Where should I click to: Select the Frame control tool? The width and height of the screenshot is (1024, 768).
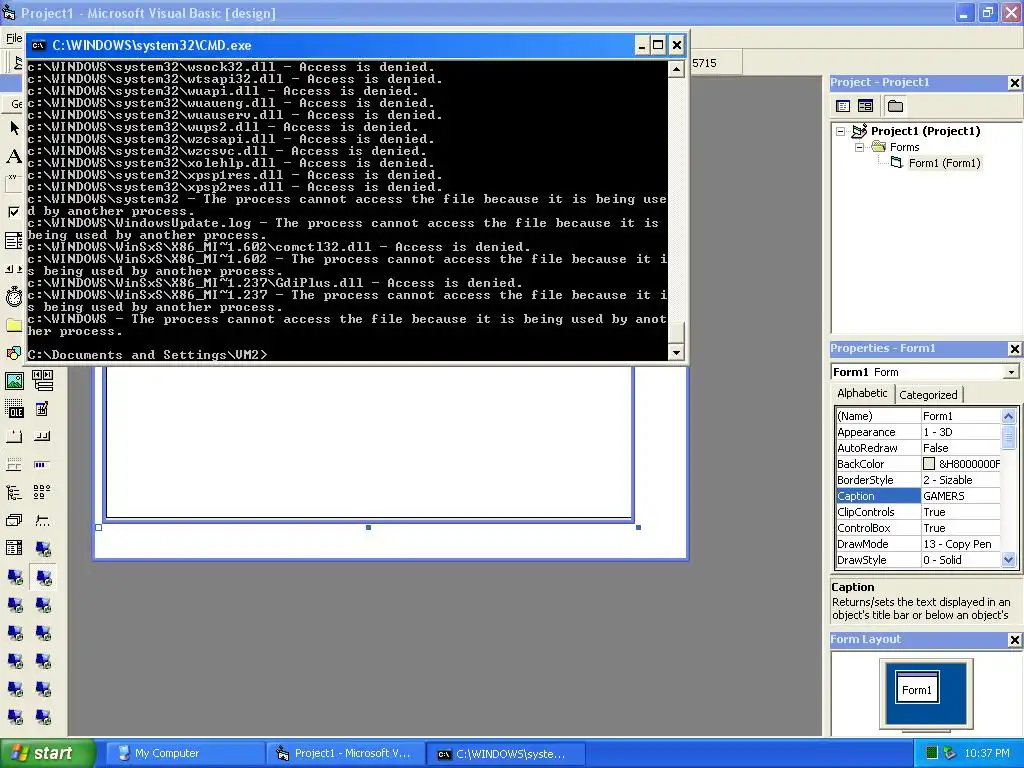[x=14, y=184]
